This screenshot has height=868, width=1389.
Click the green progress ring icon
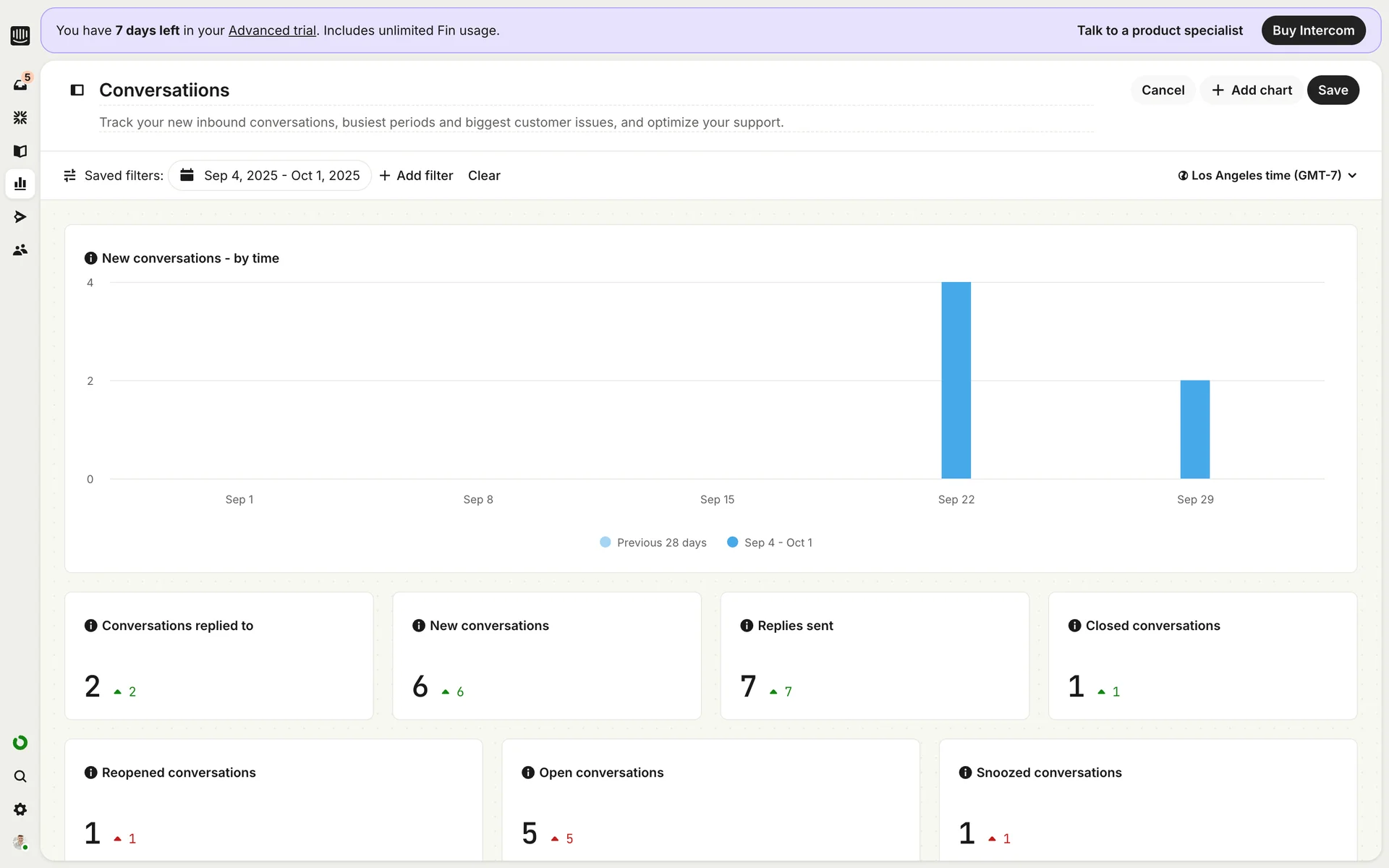(x=20, y=743)
